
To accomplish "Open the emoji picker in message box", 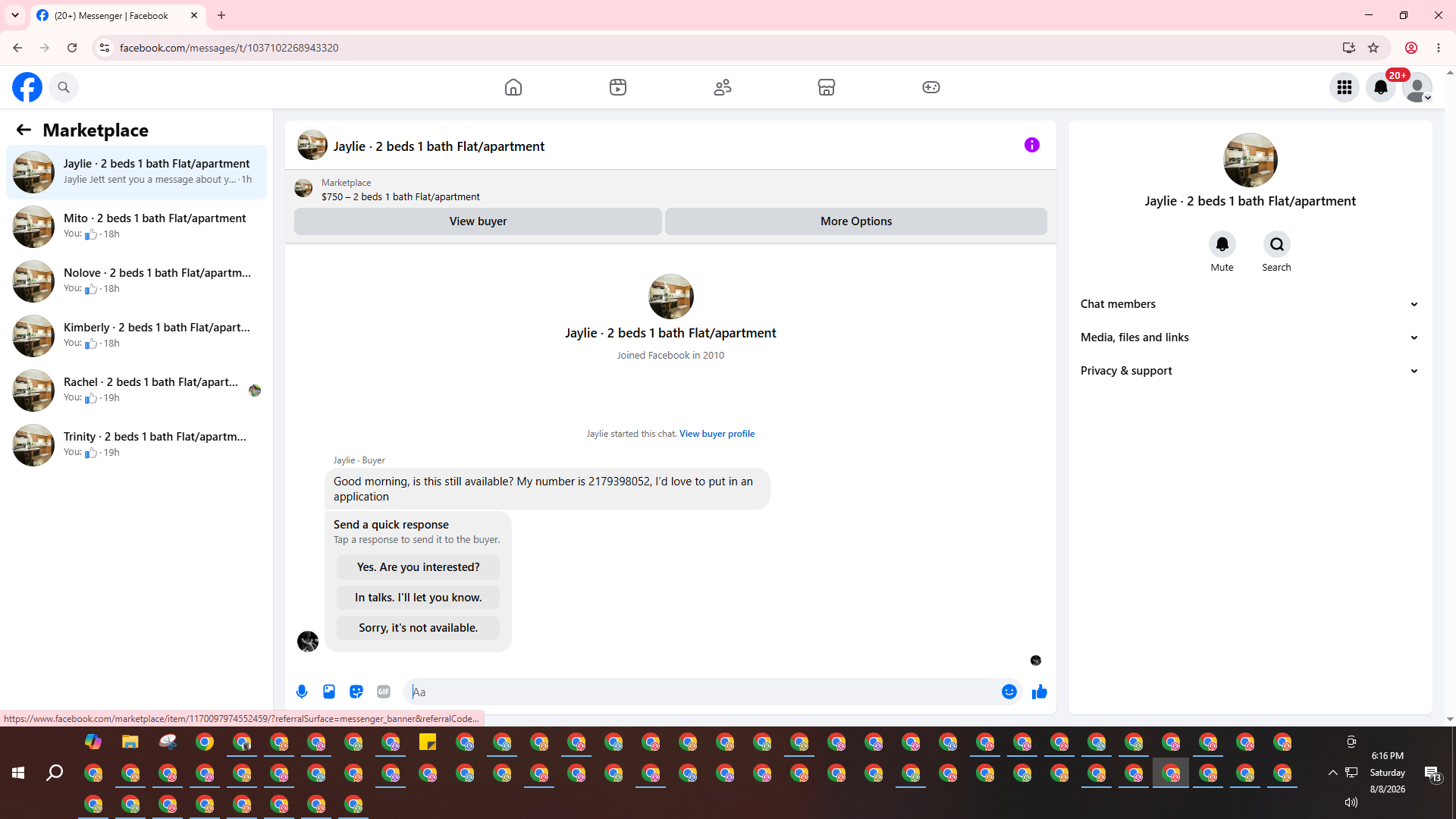I will (x=1009, y=692).
